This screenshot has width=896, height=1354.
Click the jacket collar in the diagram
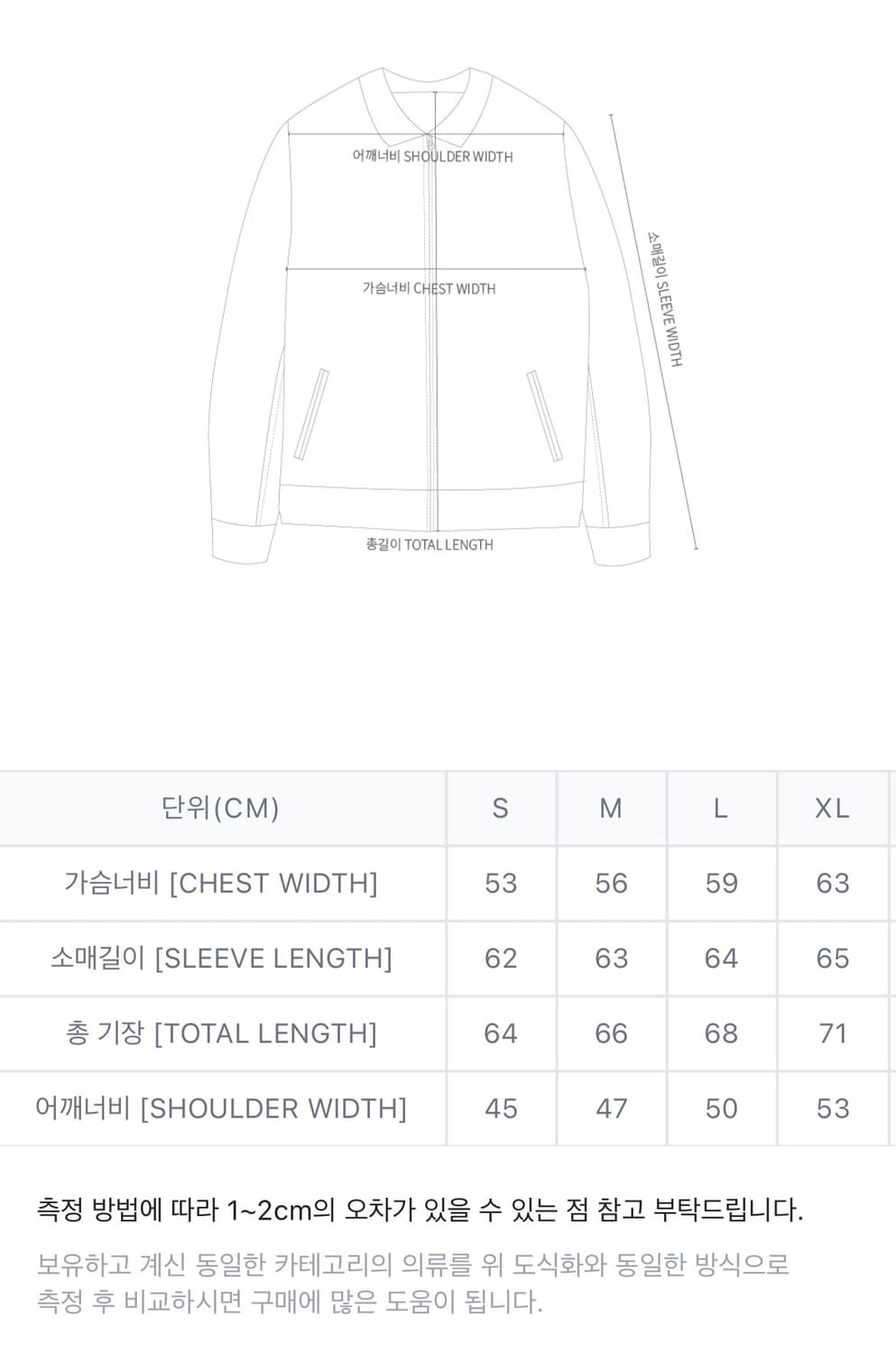431,108
